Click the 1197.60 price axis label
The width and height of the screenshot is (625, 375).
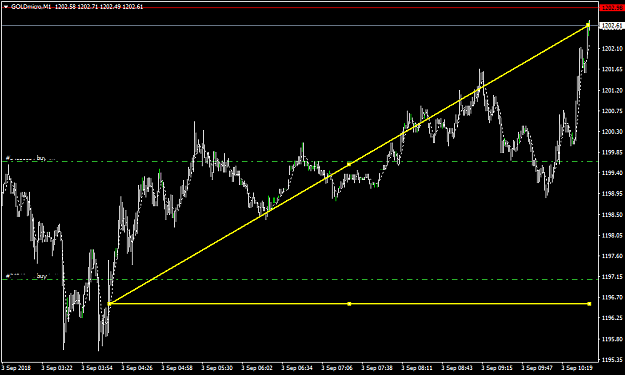(612, 256)
